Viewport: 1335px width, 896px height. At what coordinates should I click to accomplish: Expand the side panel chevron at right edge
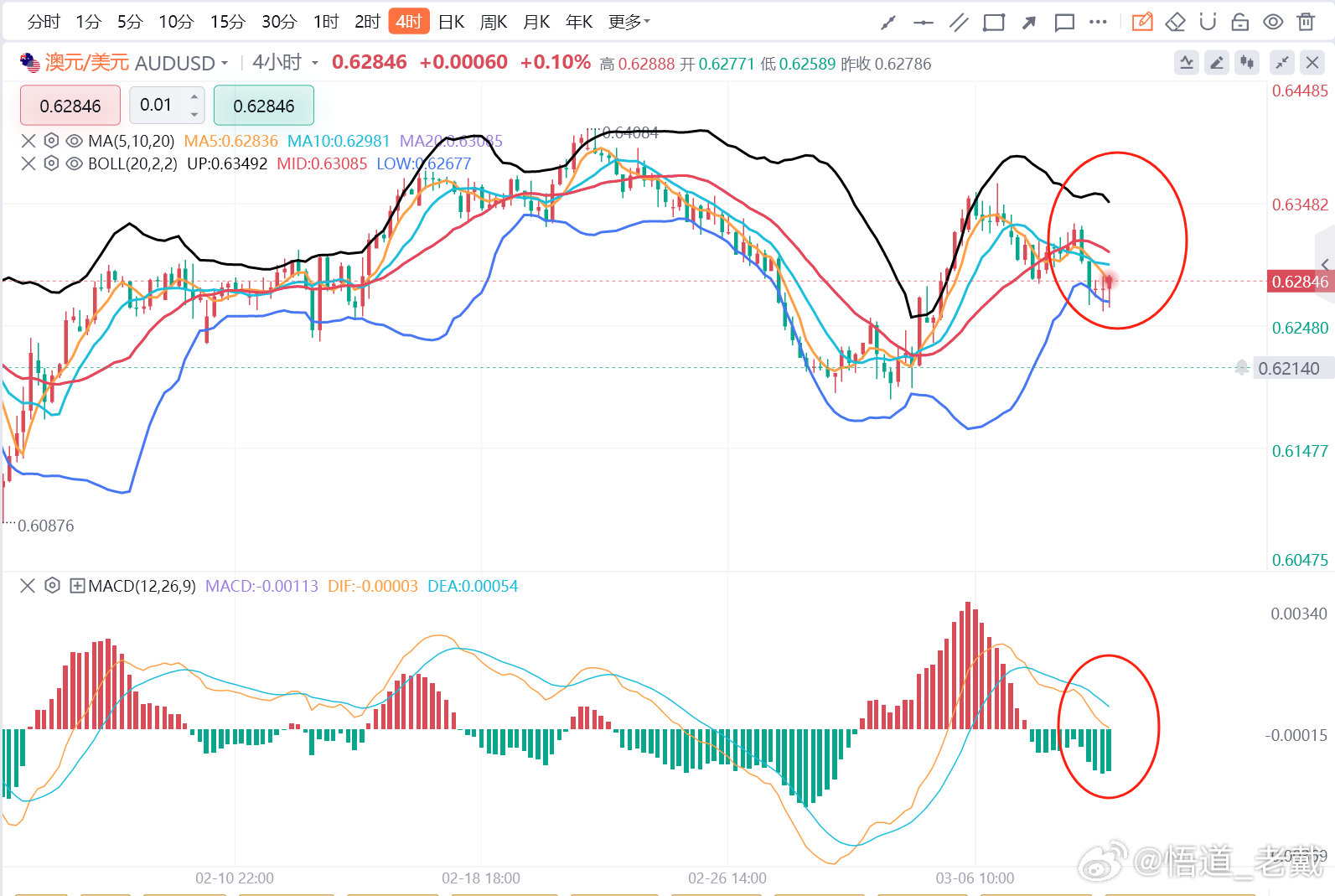tap(1325, 266)
